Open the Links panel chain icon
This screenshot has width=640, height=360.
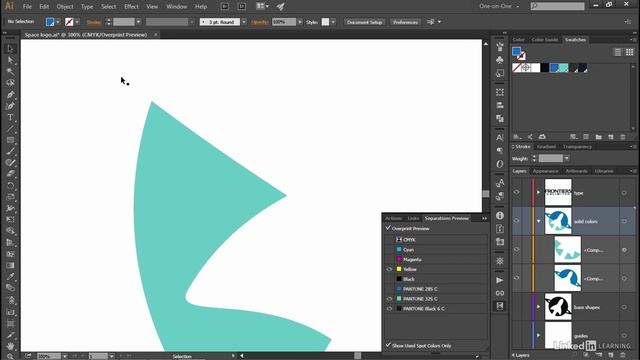[x=500, y=293]
